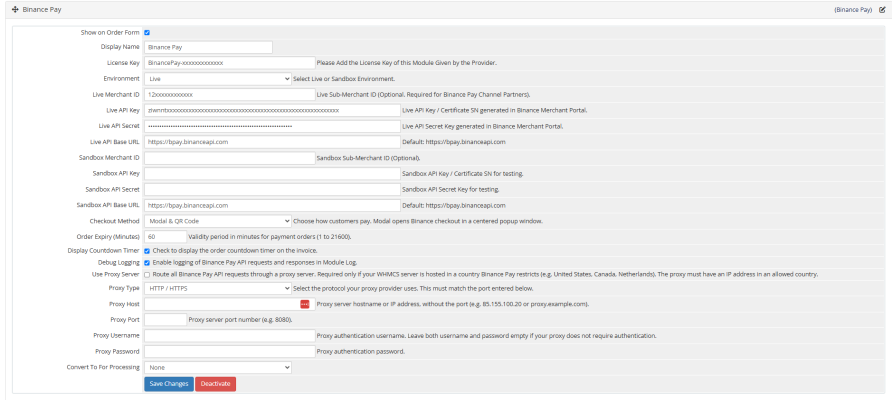Click the Sandbox API Key field
The height and width of the screenshot is (400, 892).
(x=272, y=174)
